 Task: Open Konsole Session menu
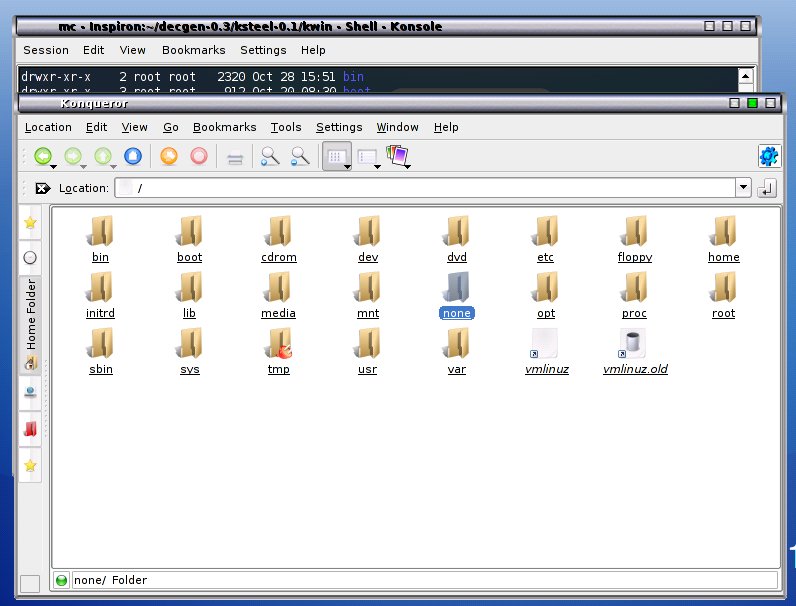[46, 50]
